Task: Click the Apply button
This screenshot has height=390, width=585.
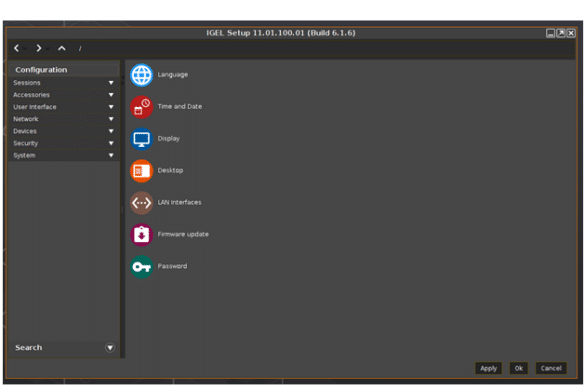Action: point(488,368)
